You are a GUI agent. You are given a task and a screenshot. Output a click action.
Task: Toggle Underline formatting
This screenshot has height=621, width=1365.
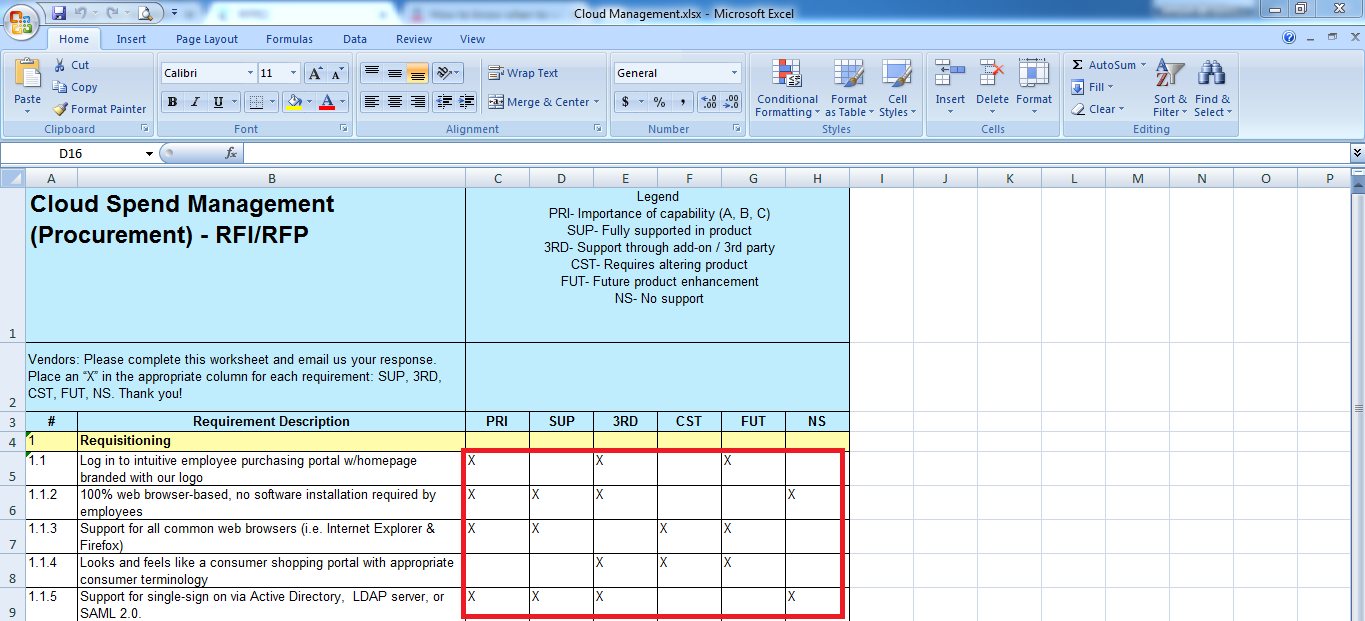click(217, 102)
